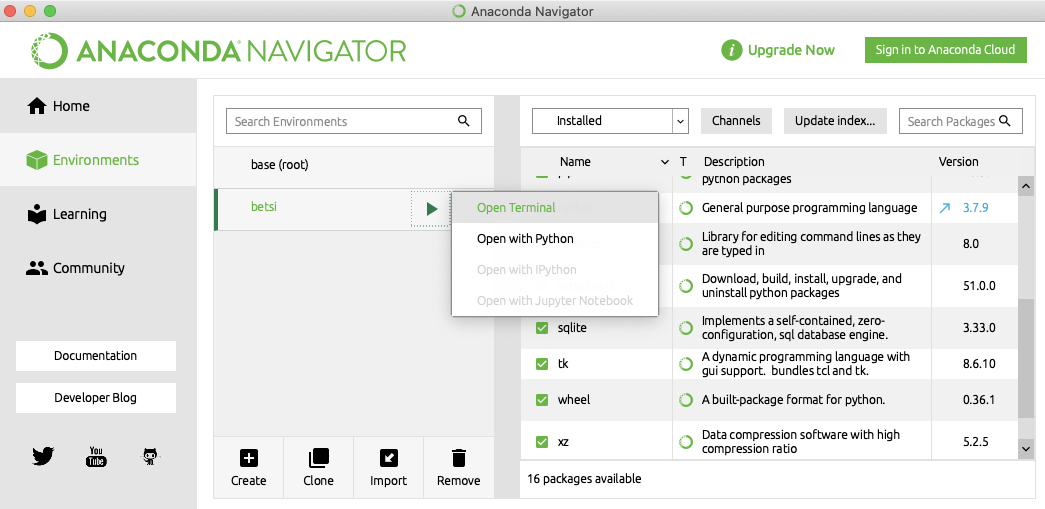Click version 3.33.0 of sqlite
This screenshot has width=1045, height=509.
point(979,328)
